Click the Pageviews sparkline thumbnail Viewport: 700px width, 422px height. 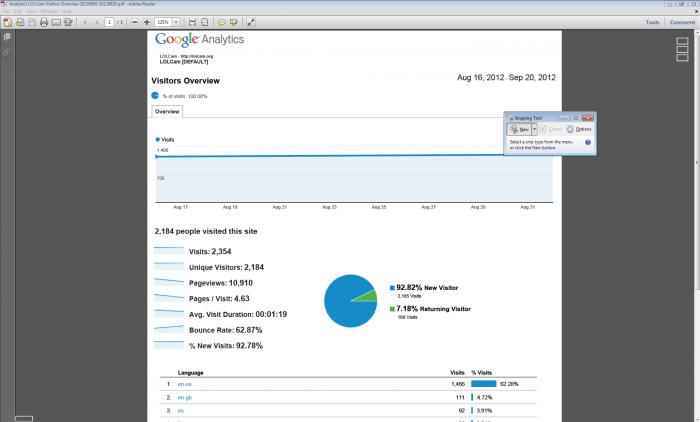[x=169, y=282]
